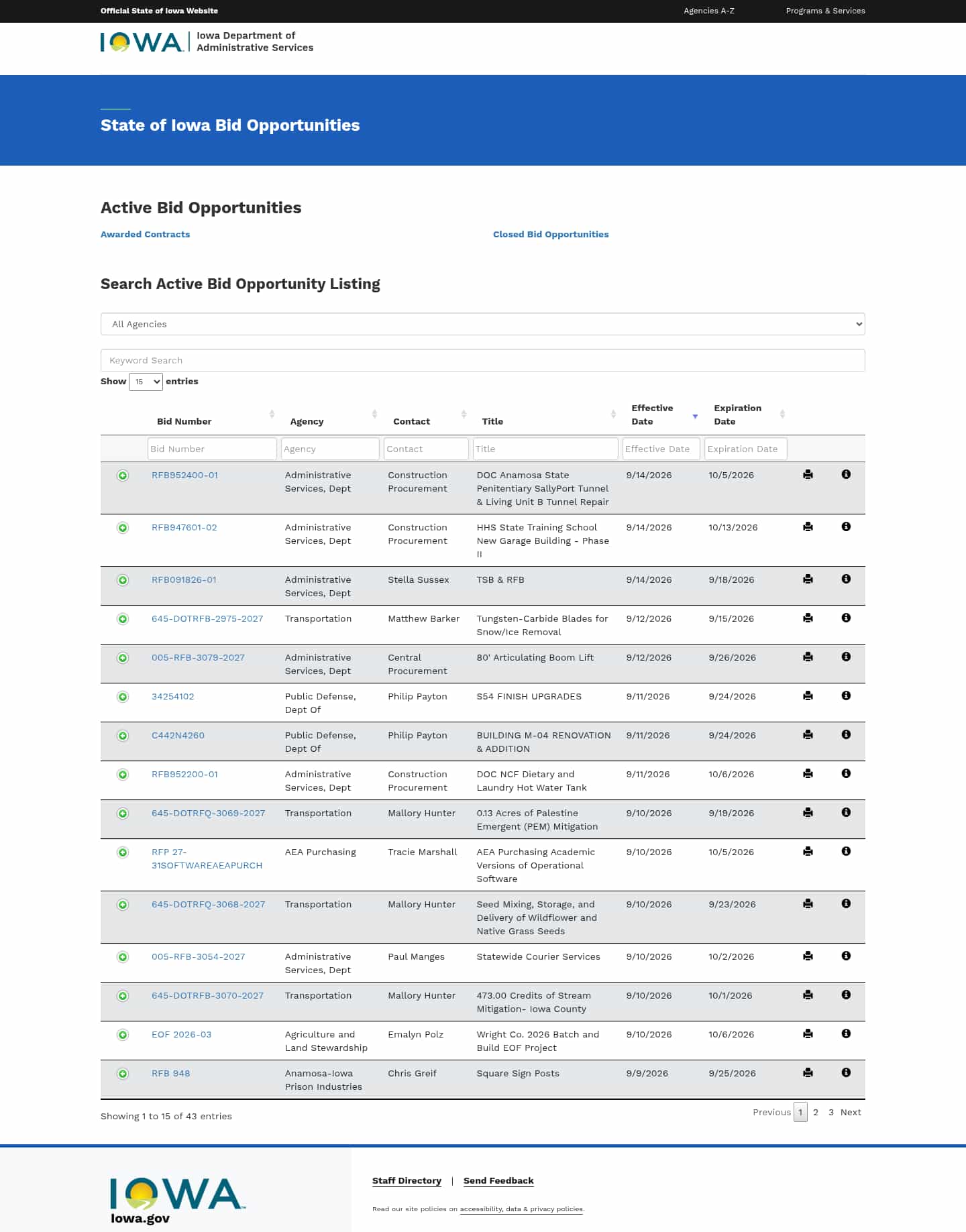The image size is (966, 1232).
Task: Open accessibility, data & privacy policies link
Action: pos(521,1209)
